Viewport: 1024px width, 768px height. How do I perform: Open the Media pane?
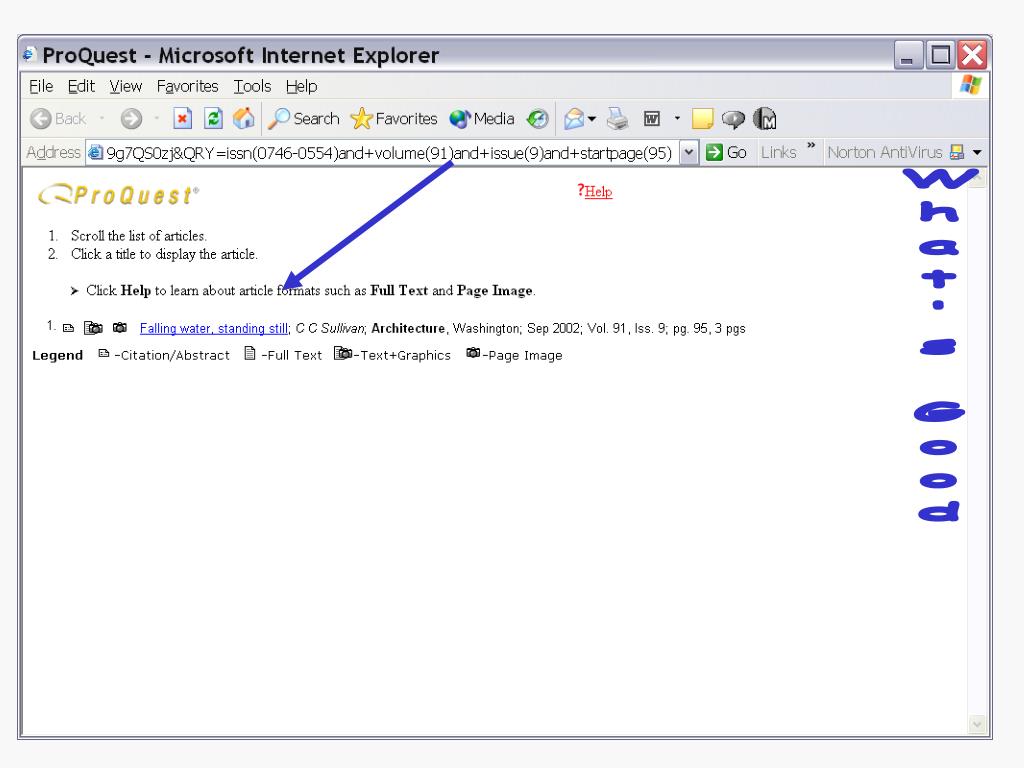pos(482,119)
